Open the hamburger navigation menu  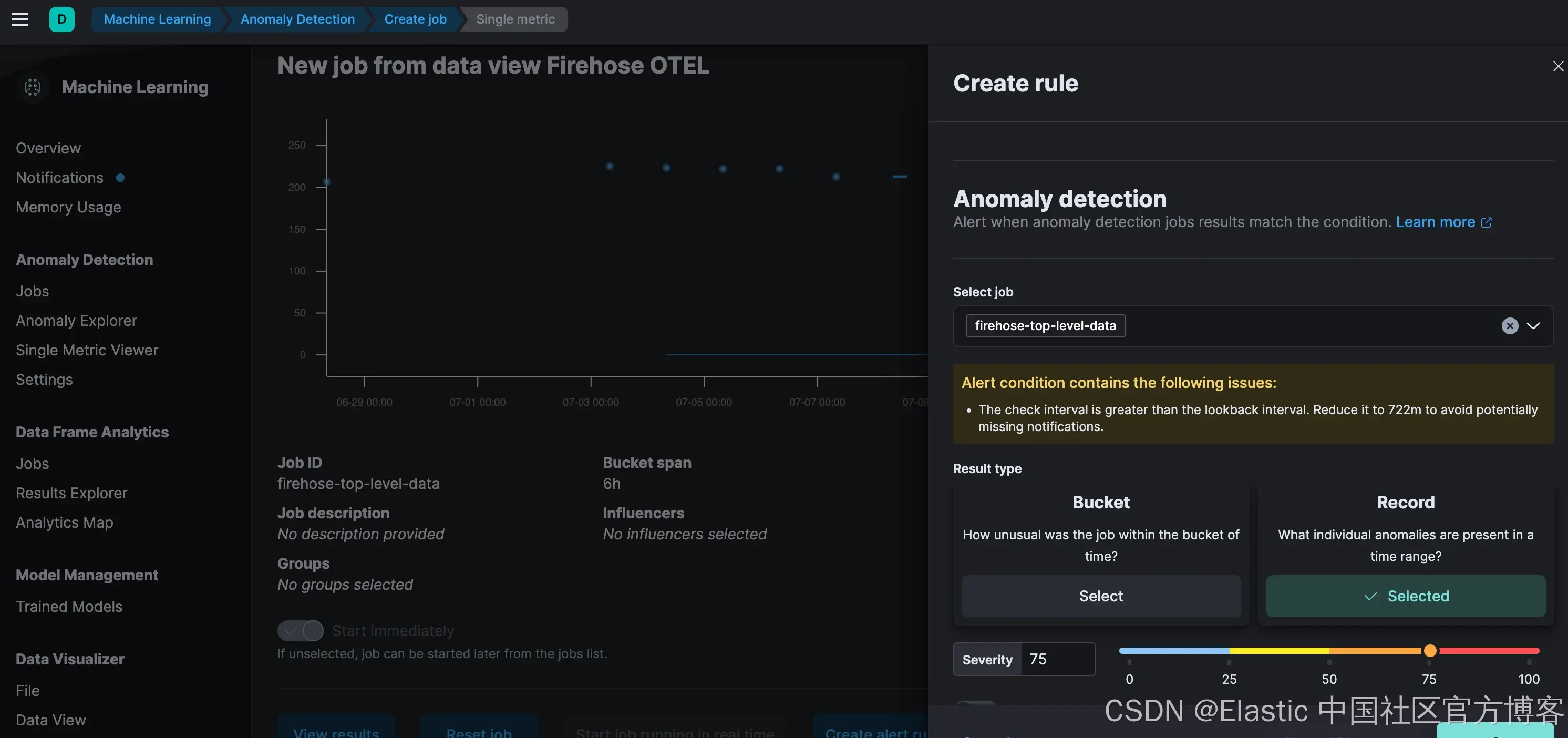20,19
